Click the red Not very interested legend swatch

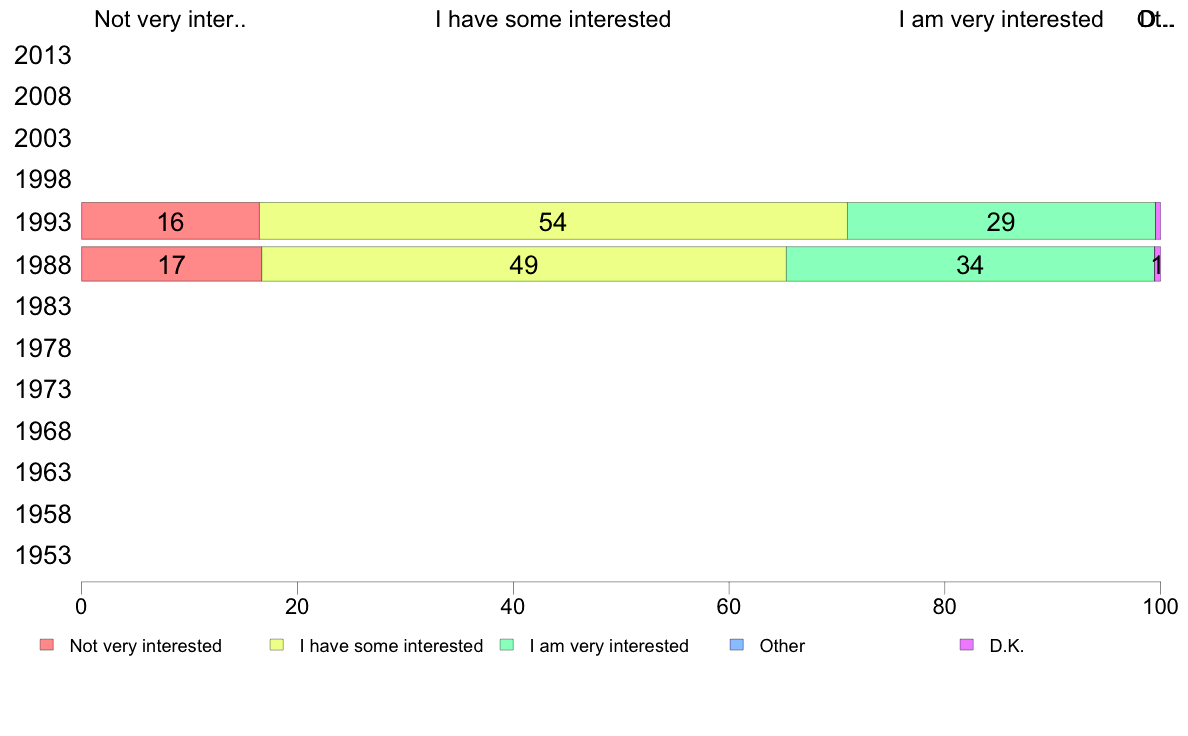coord(47,645)
